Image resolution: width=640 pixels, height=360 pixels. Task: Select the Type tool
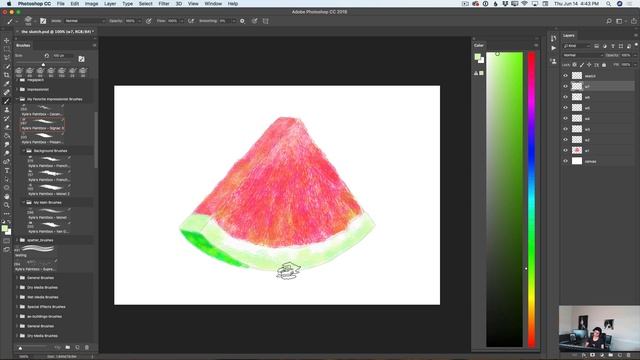pos(7,170)
